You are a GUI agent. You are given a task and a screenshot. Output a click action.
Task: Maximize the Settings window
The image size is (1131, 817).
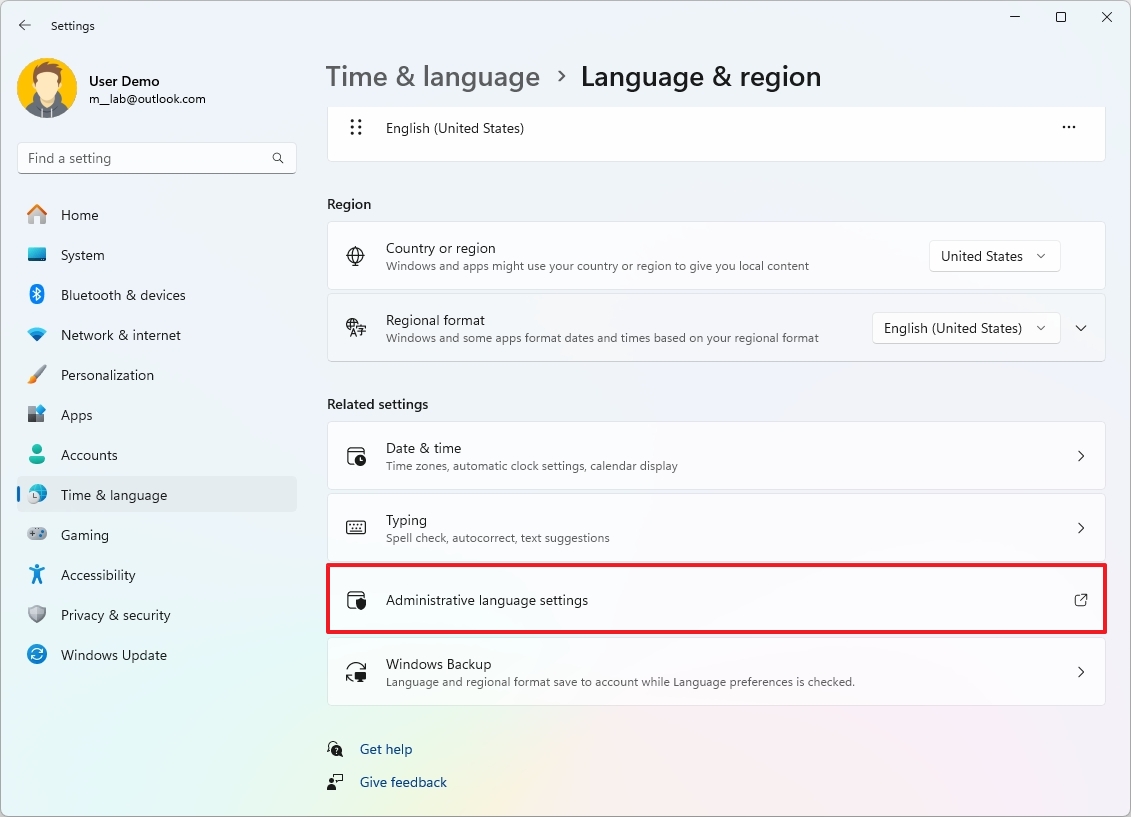pos(1060,17)
